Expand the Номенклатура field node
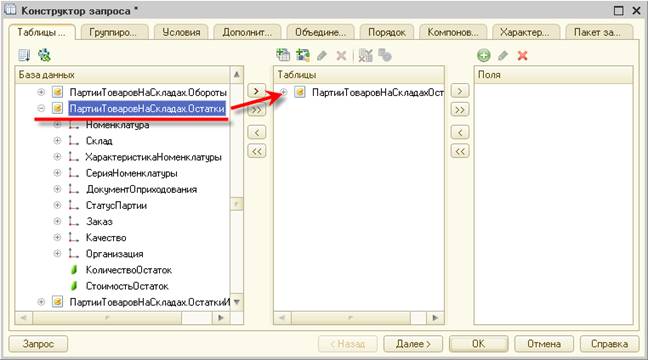This screenshot has height=360, width=648. [x=57, y=124]
